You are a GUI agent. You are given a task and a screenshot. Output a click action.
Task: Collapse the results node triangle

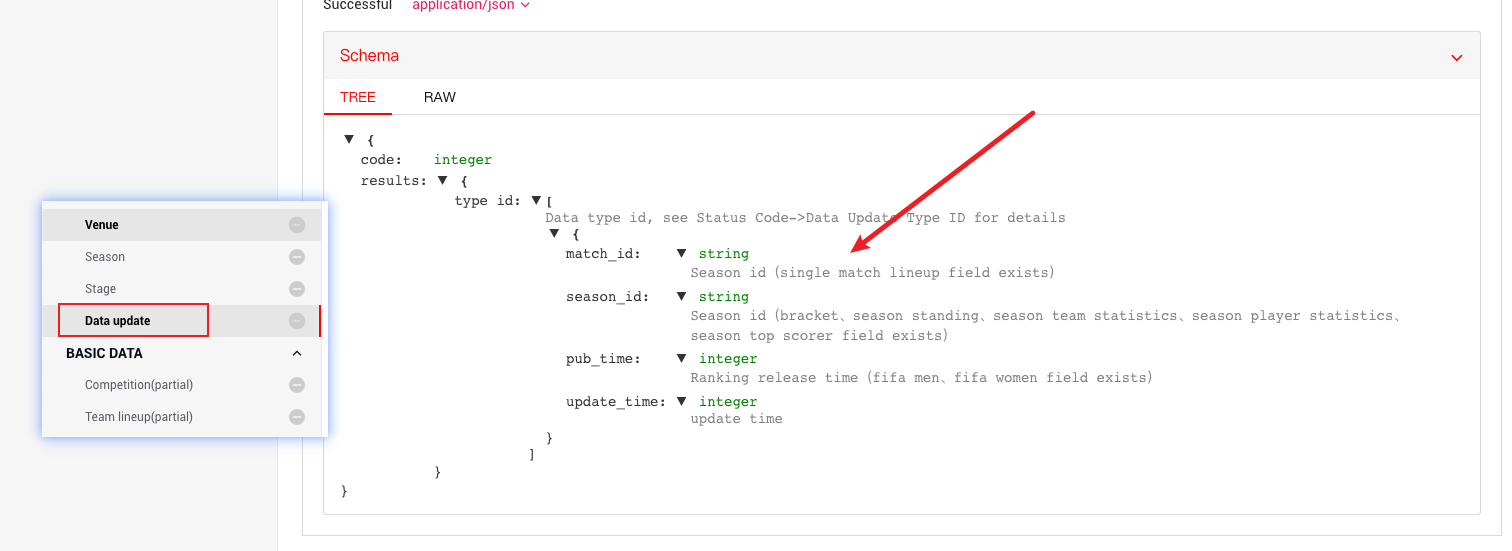click(443, 181)
